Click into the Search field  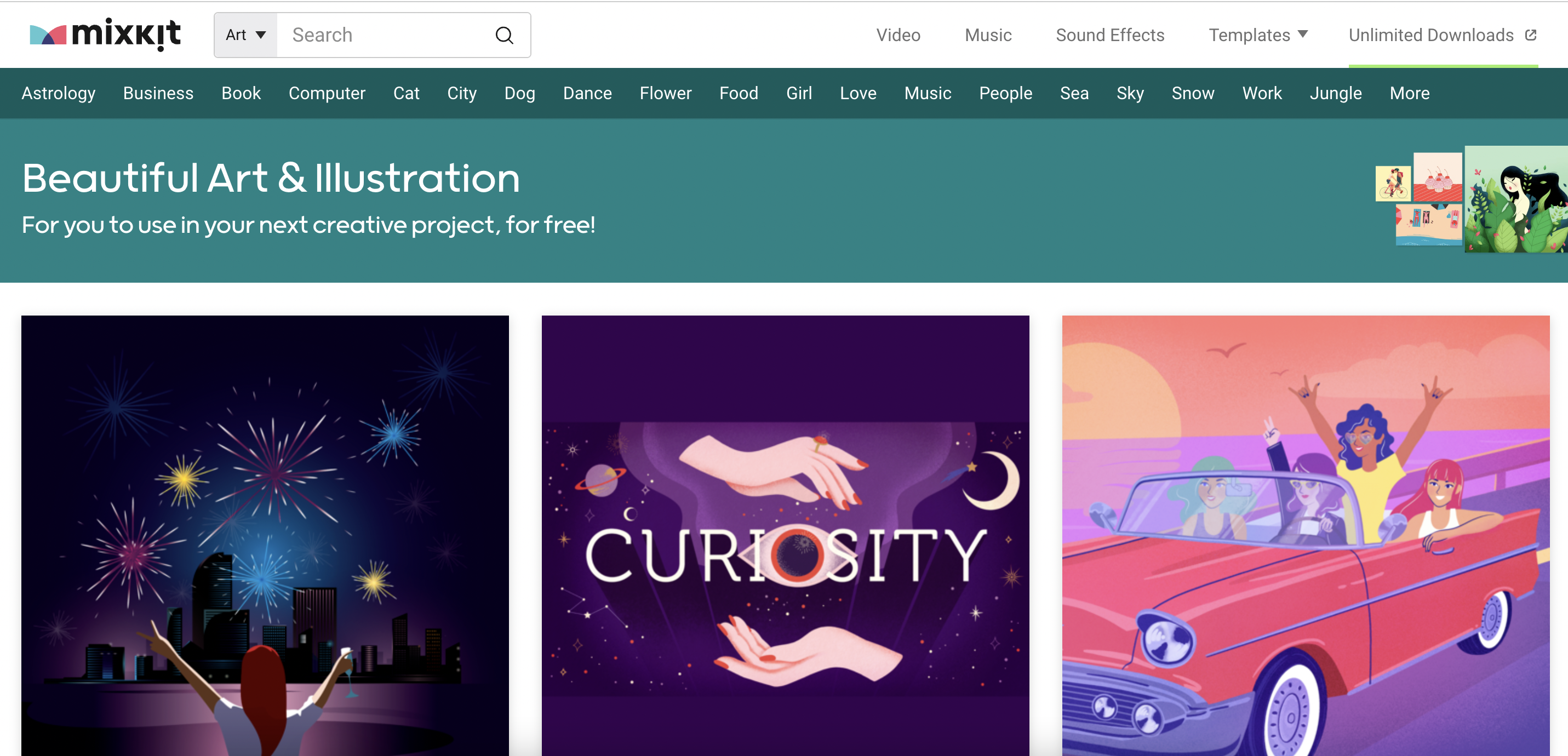tap(390, 35)
